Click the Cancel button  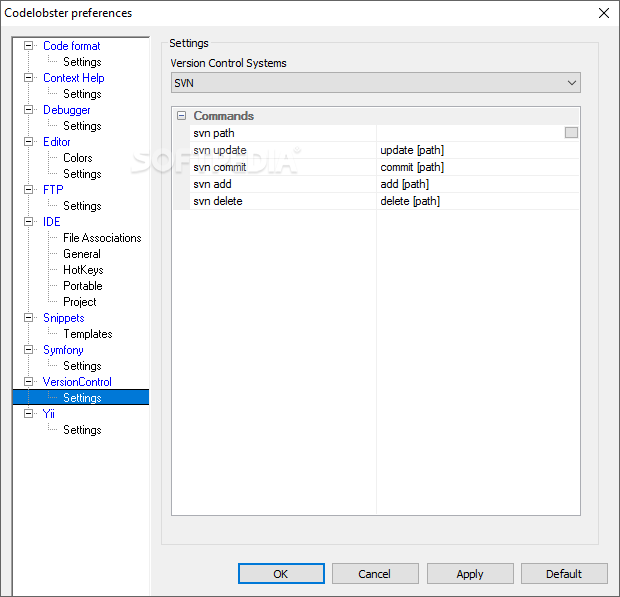(375, 574)
